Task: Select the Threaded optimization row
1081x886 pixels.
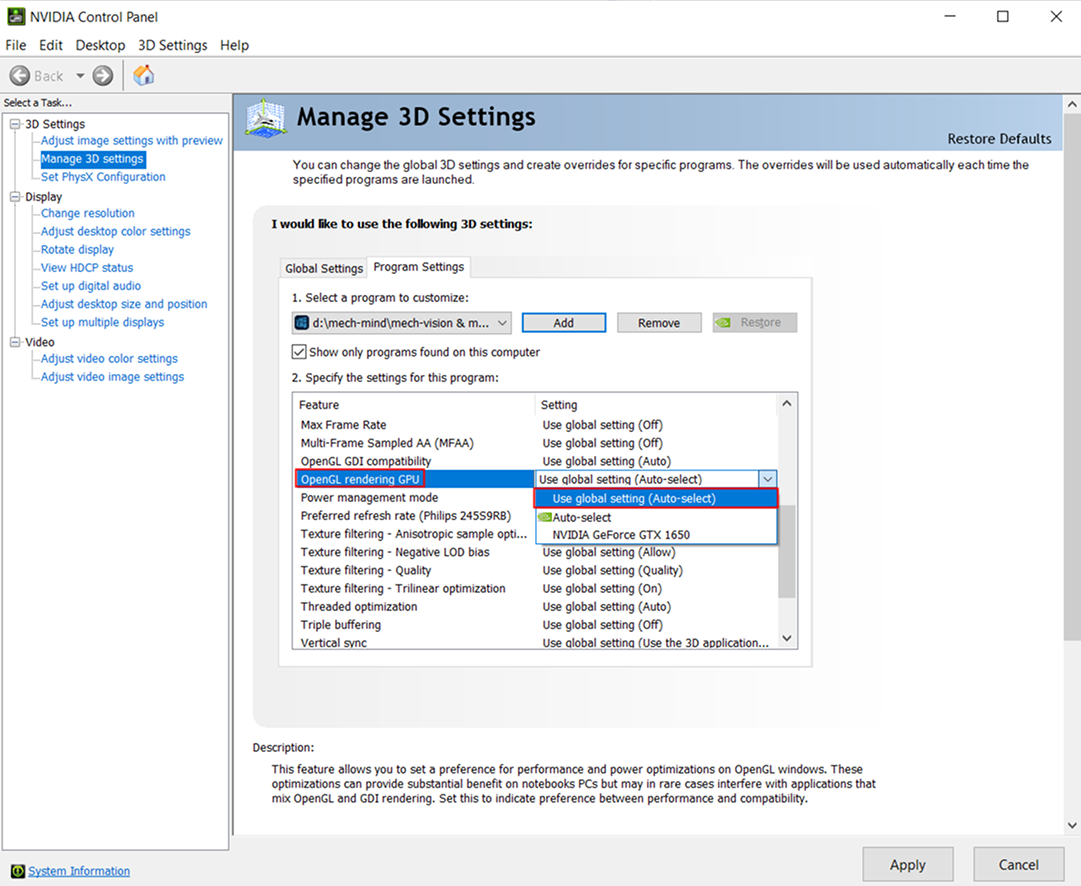Action: click(536, 607)
